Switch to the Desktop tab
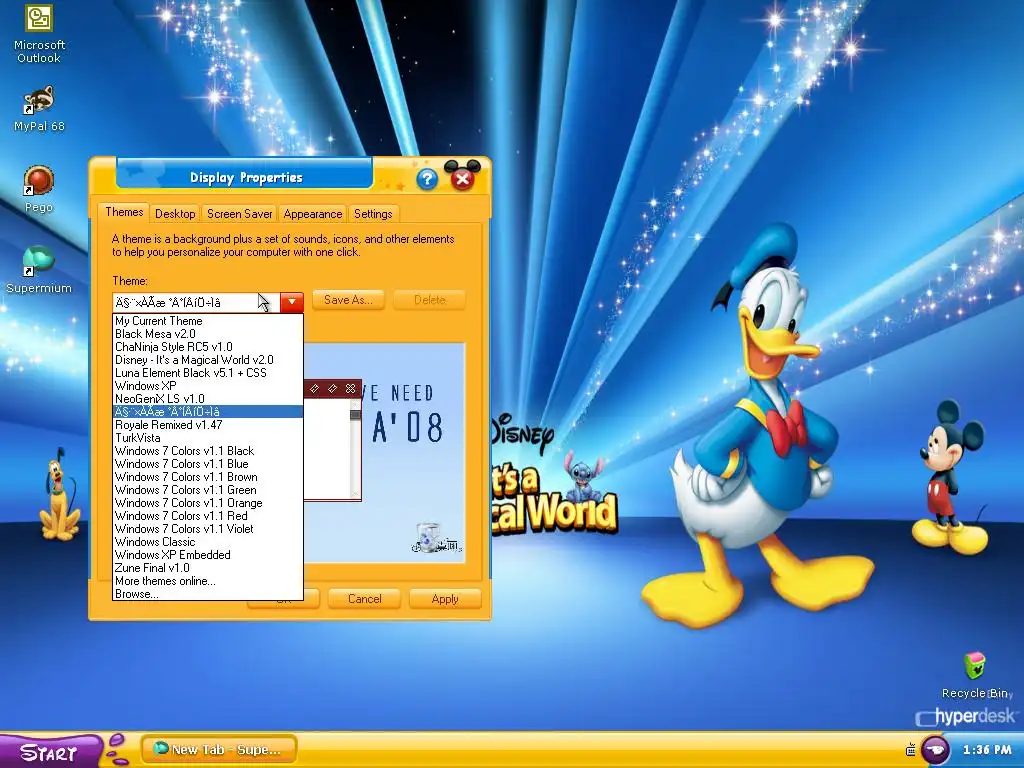Image resolution: width=1024 pixels, height=768 pixels. 175,214
